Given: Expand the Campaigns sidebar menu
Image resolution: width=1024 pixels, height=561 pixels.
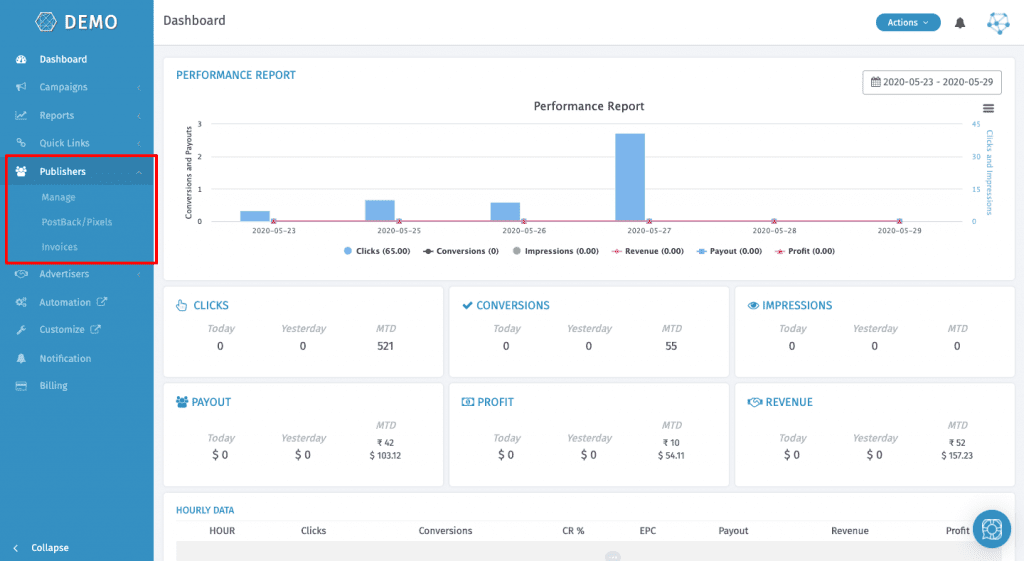Looking at the screenshot, I should 63,87.
